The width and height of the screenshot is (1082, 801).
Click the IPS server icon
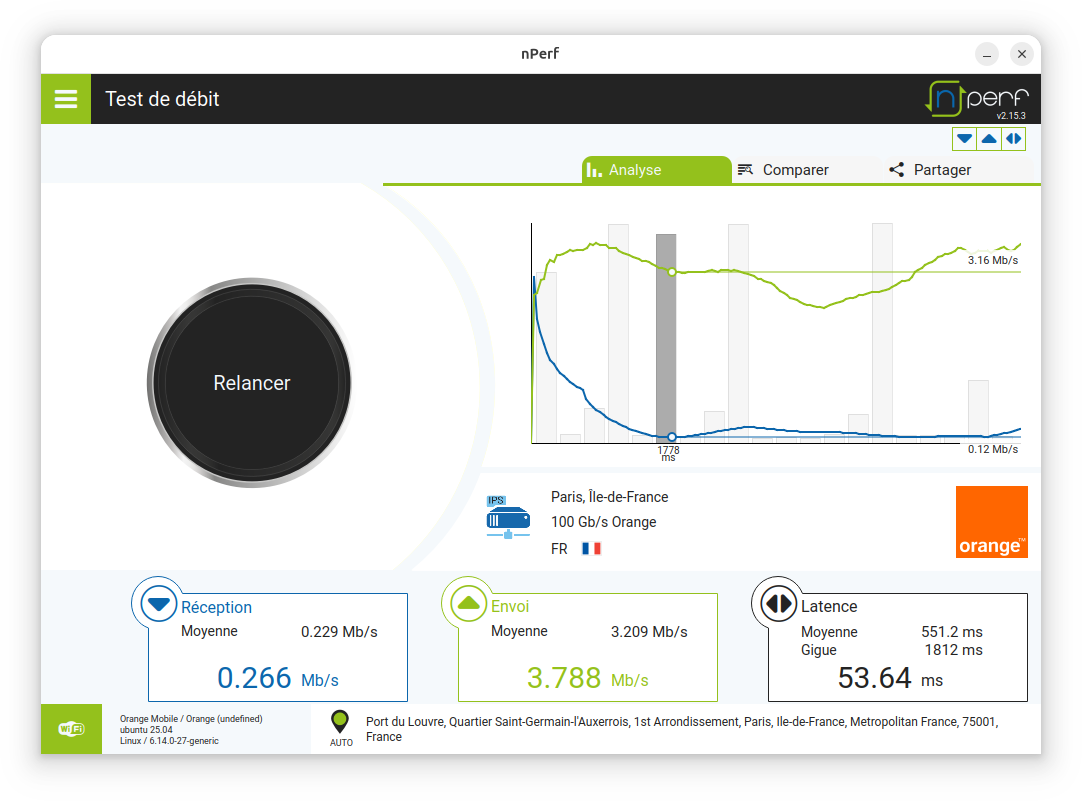pos(508,517)
